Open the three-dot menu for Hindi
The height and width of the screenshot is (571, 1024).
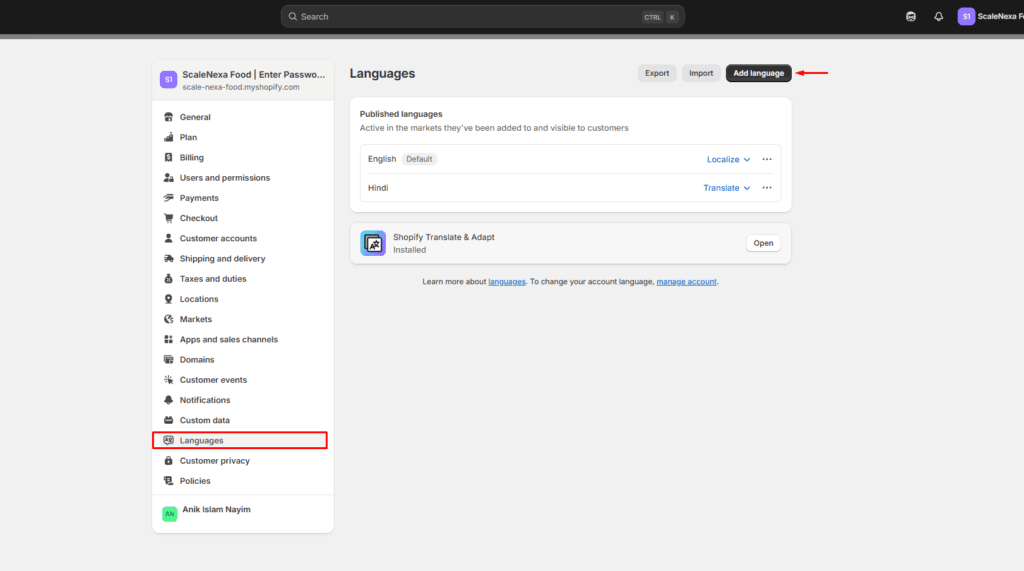point(767,188)
